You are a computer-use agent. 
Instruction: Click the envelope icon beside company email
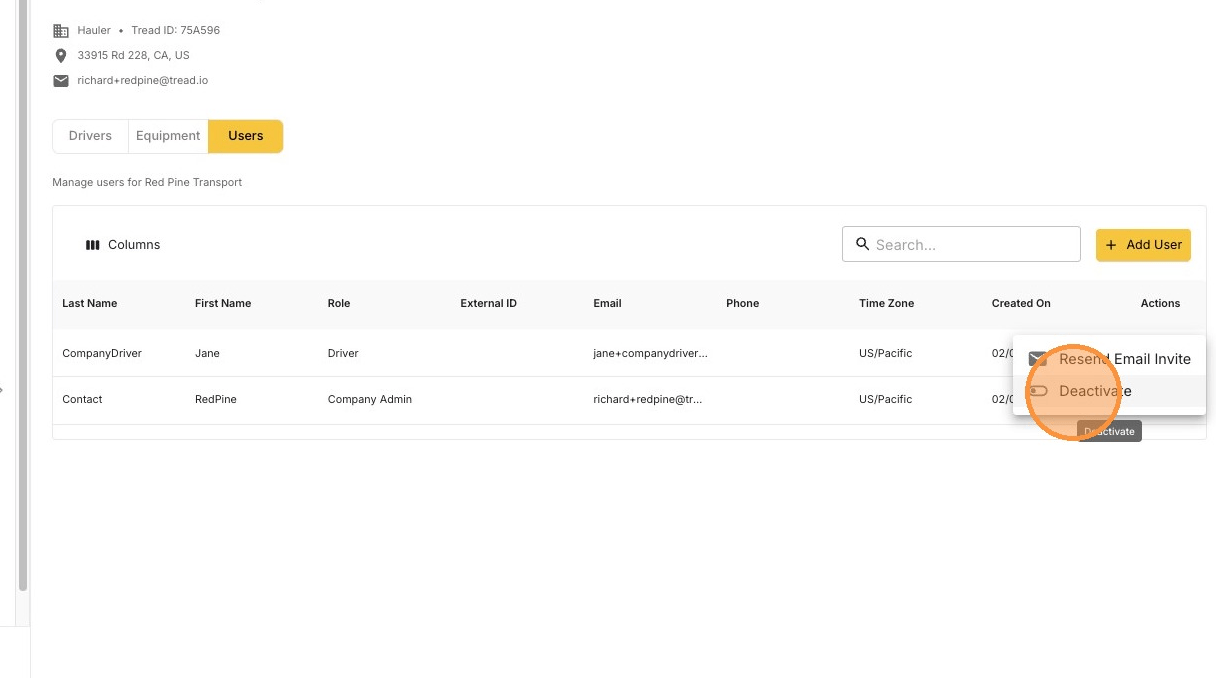coord(61,81)
